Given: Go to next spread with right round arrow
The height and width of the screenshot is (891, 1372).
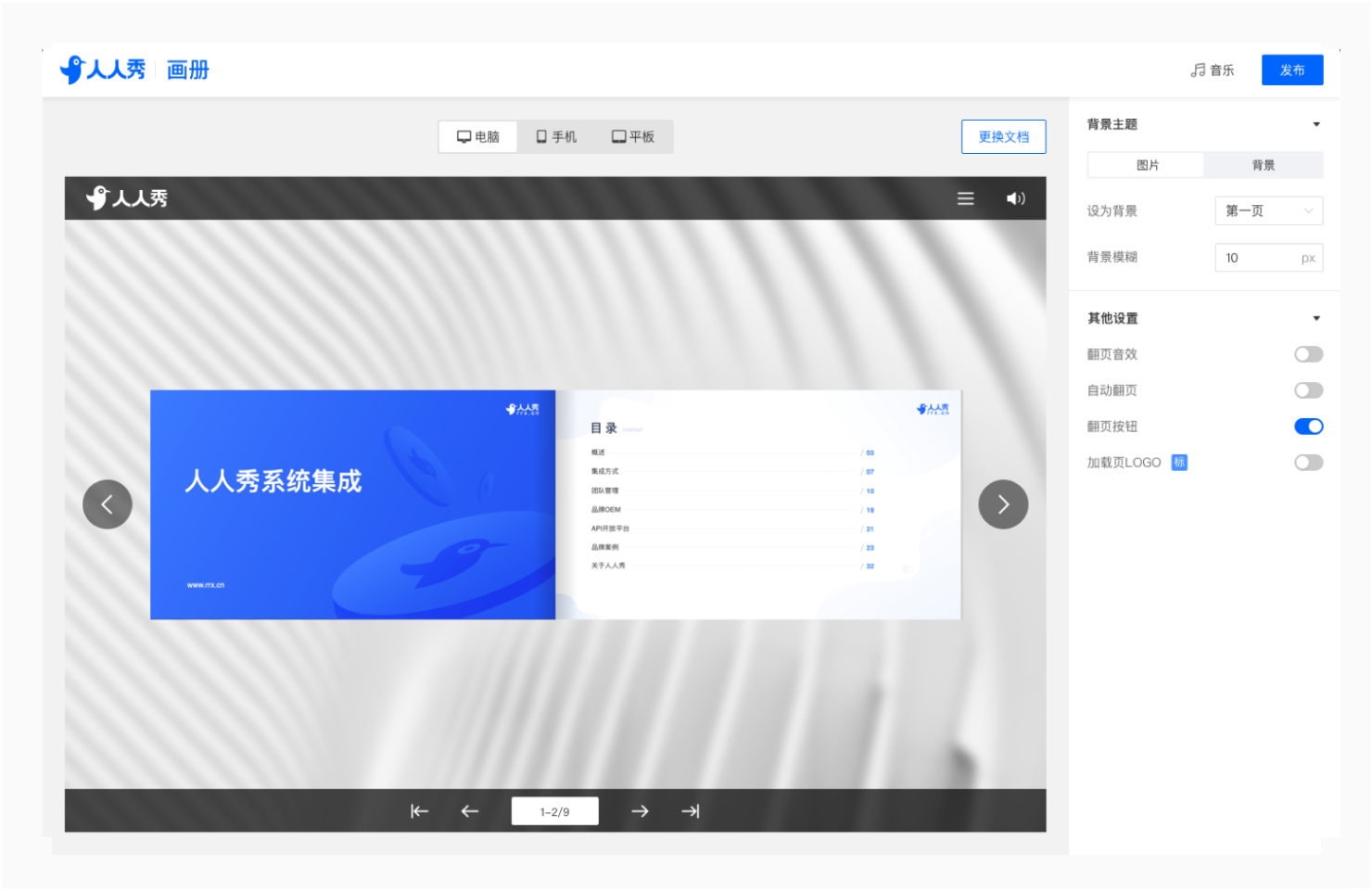Looking at the screenshot, I should pyautogui.click(x=1003, y=504).
